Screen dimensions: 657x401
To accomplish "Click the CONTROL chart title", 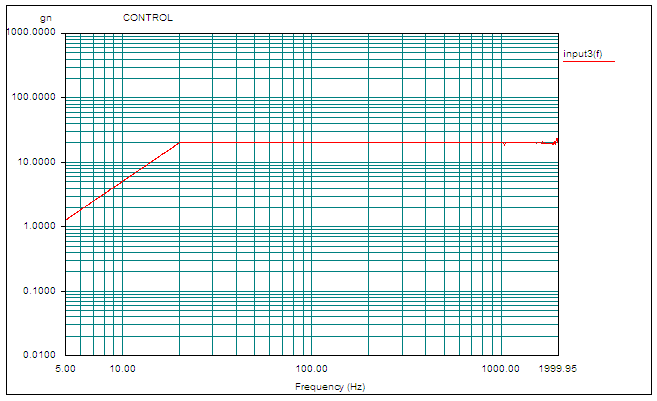I will [147, 18].
